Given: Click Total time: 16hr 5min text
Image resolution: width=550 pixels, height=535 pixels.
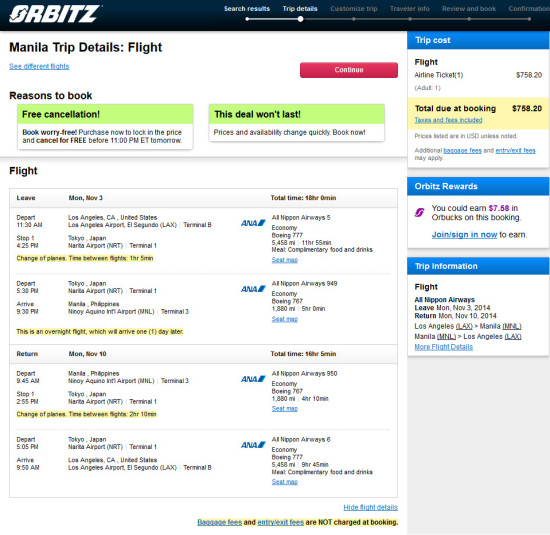Looking at the screenshot, I should pyautogui.click(x=303, y=354).
